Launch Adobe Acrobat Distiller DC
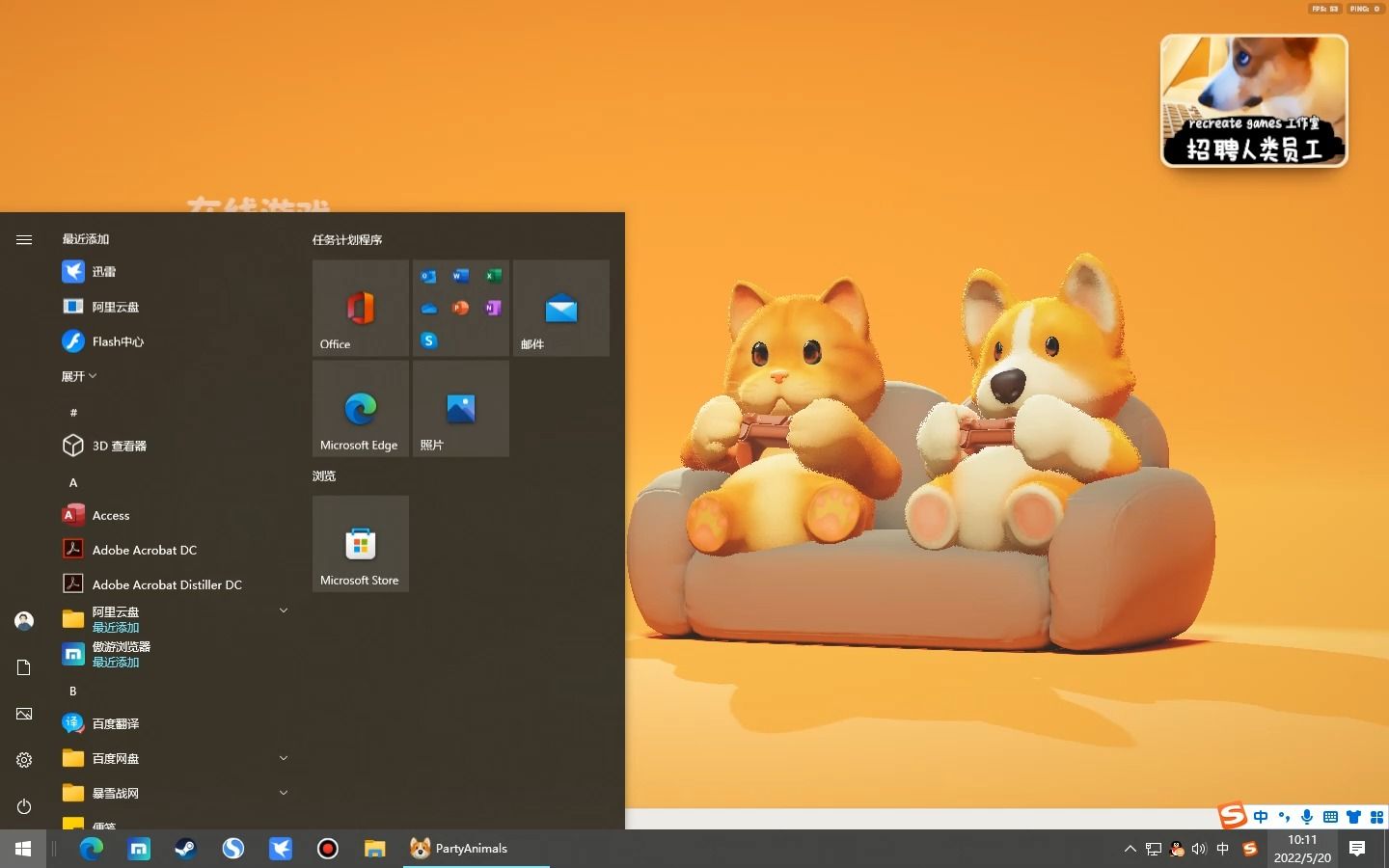The width and height of the screenshot is (1389, 868). pyautogui.click(x=176, y=584)
